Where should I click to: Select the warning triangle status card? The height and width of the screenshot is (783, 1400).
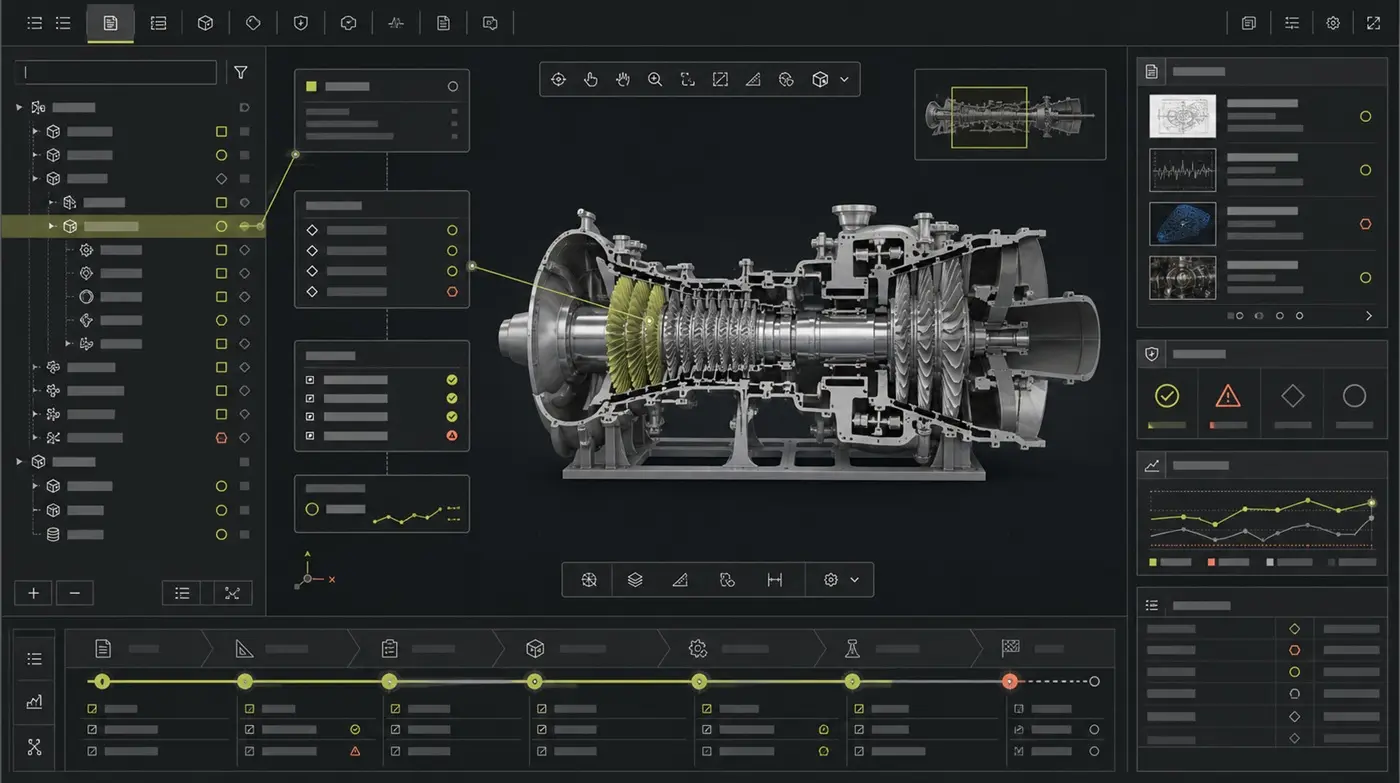1228,402
